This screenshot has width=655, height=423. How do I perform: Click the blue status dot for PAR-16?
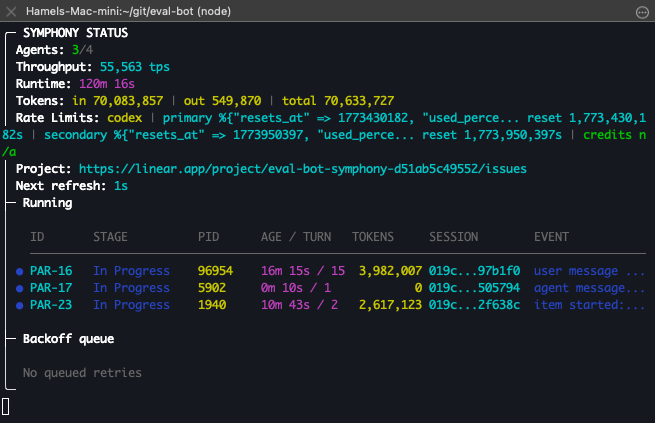point(19,271)
